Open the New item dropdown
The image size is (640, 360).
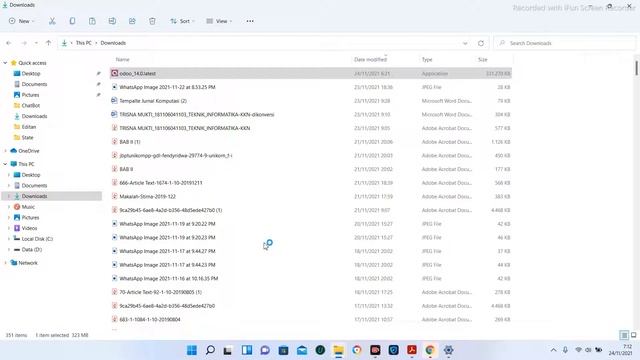pos(21,21)
